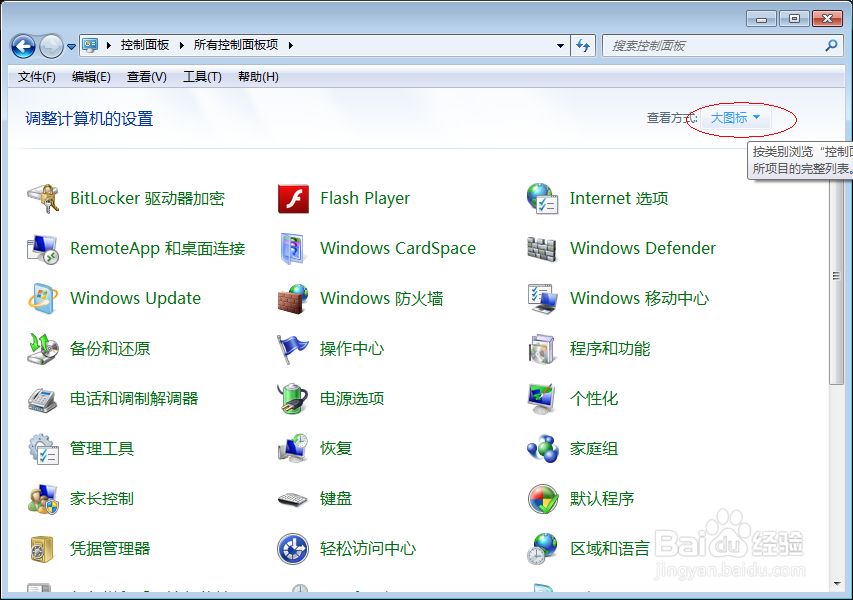
Task: Open the 帮助(H) menu
Action: 258,77
